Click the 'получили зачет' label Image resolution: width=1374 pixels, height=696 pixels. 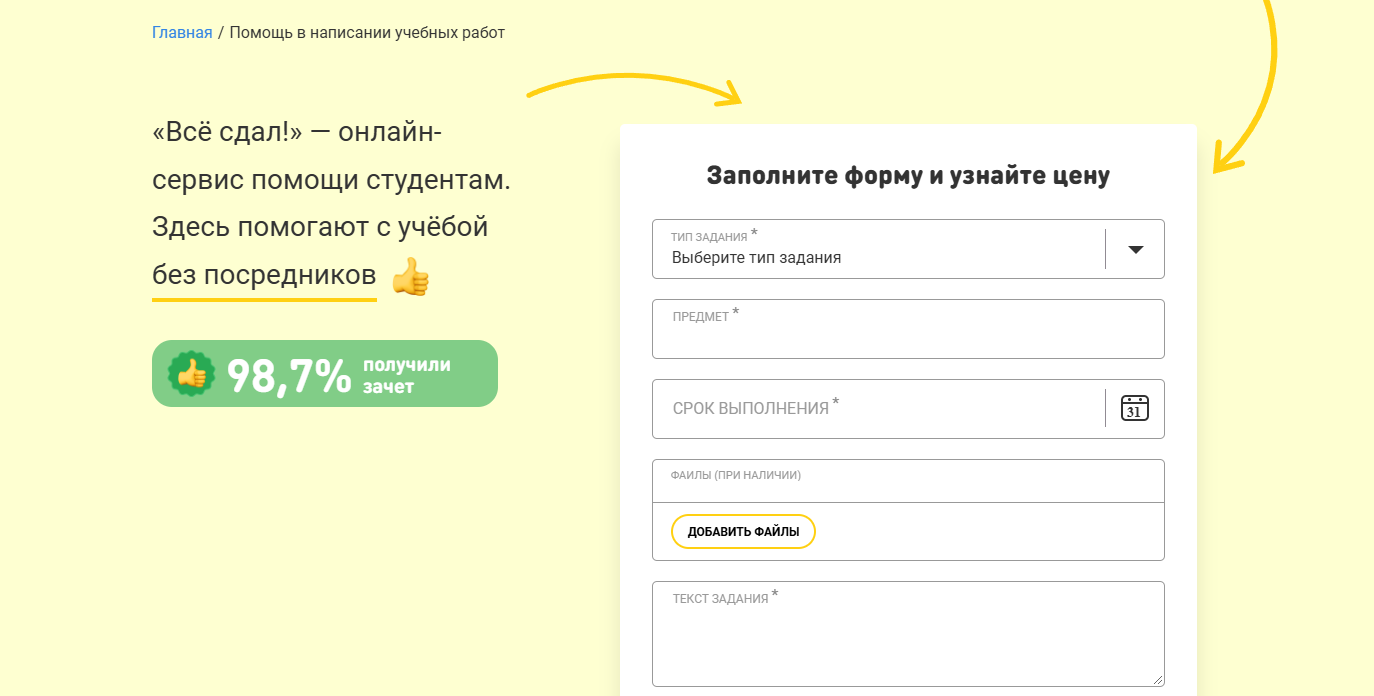click(x=407, y=376)
